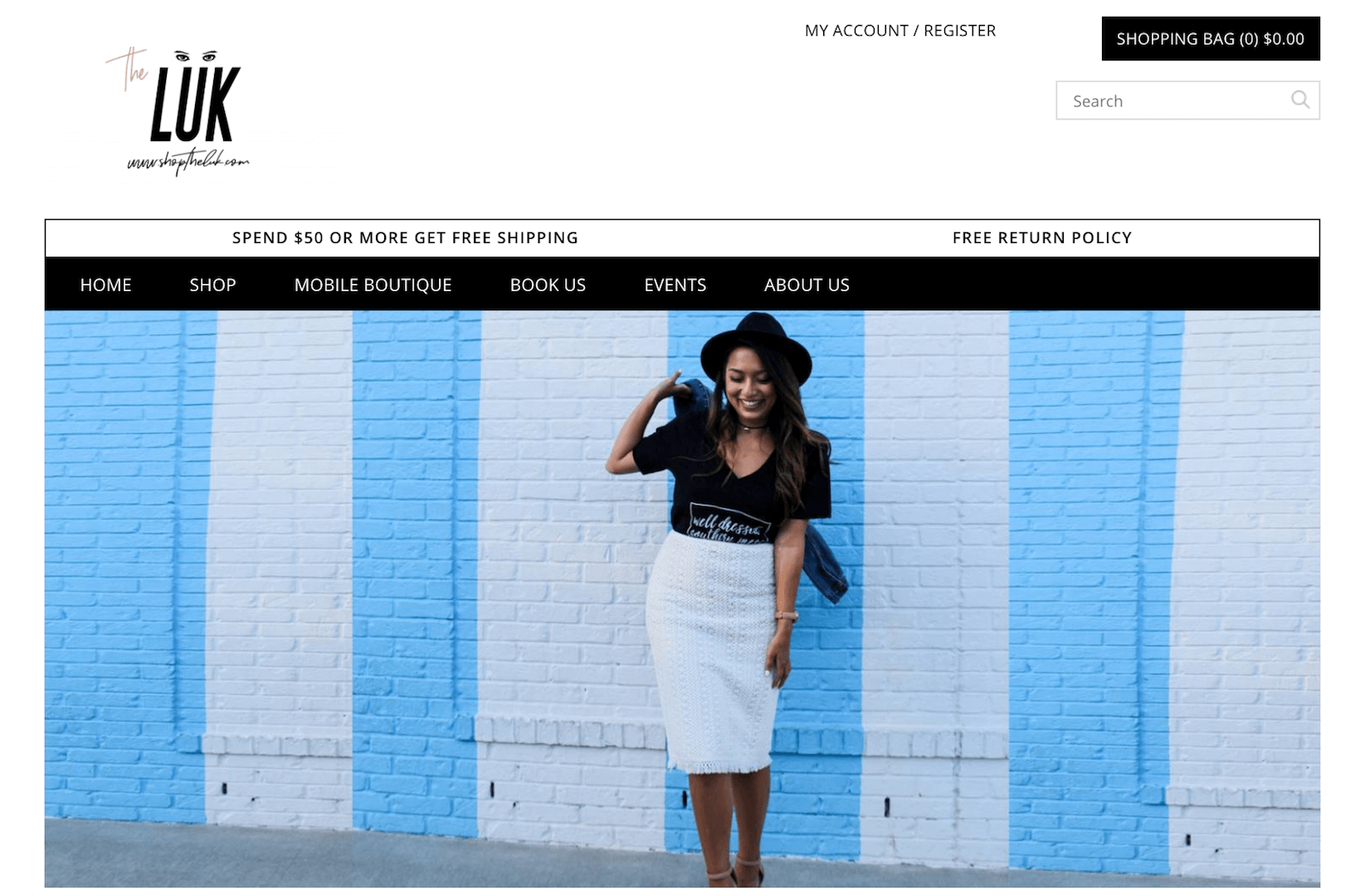Viewport: 1360px width, 896px height.
Task: Go to the Home menu item
Action: pyautogui.click(x=105, y=285)
